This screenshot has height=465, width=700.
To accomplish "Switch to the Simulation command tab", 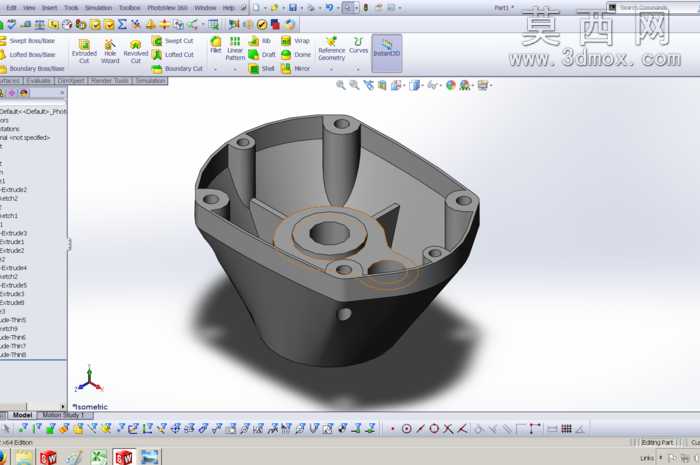I will pos(150,80).
